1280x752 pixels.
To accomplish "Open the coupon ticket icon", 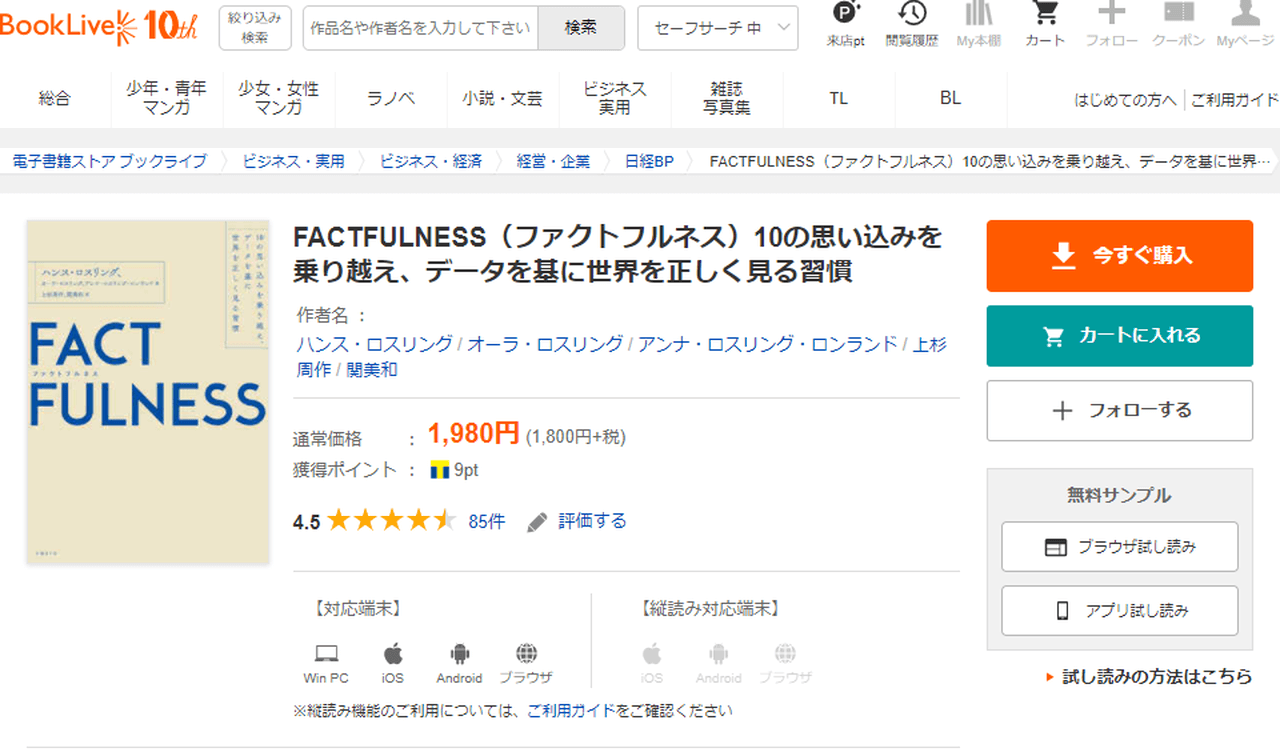I will [1178, 15].
